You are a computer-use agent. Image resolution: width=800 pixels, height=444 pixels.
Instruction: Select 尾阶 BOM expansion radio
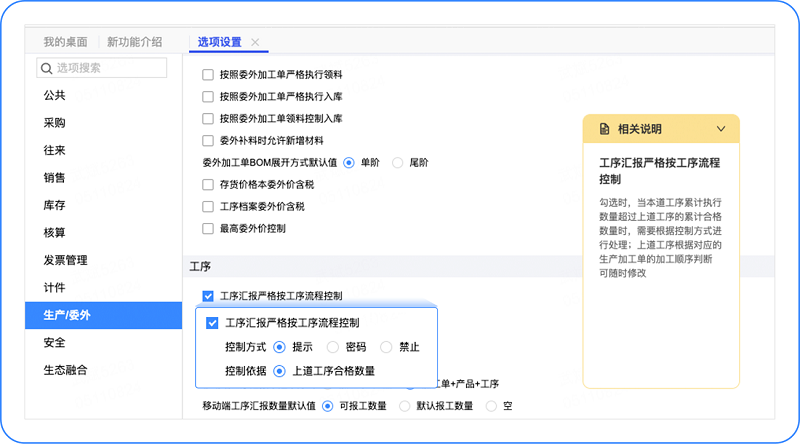[397, 163]
